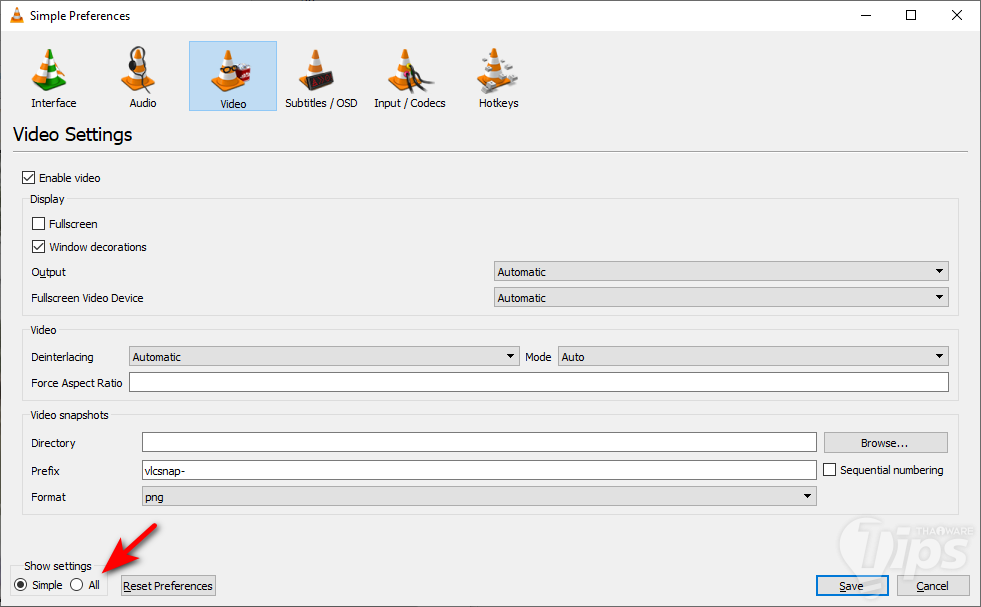981x607 pixels.
Task: Click the VLC cone title bar icon
Action: pos(17,15)
